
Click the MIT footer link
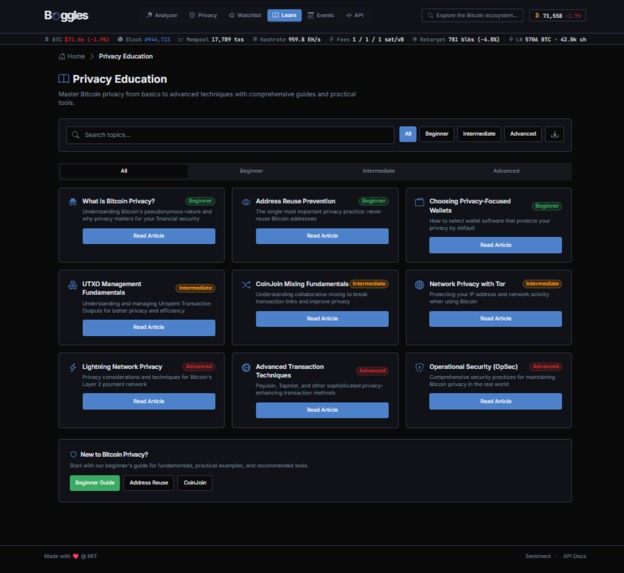click(x=92, y=556)
